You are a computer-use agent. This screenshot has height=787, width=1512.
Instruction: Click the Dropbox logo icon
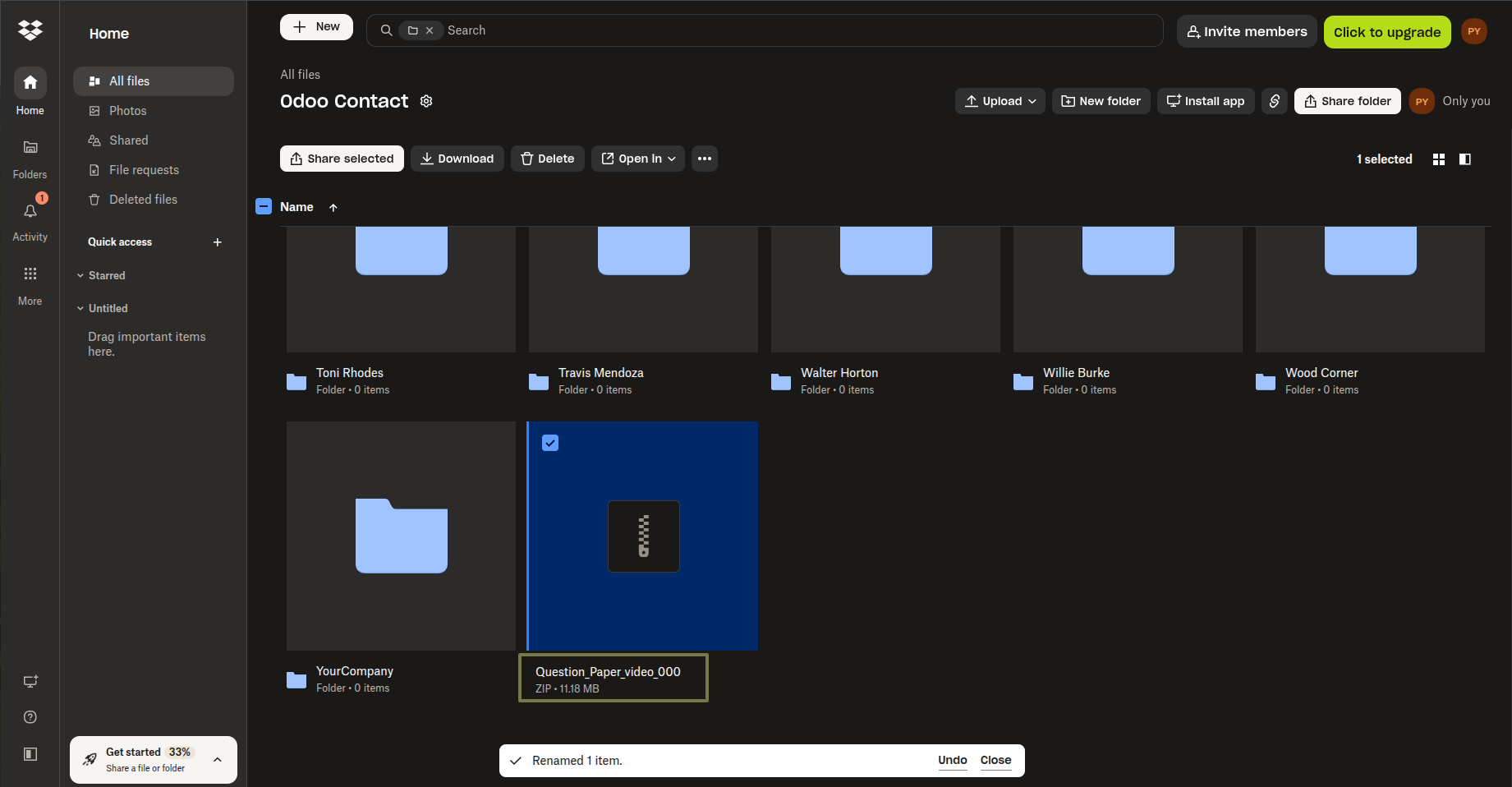[x=30, y=30]
